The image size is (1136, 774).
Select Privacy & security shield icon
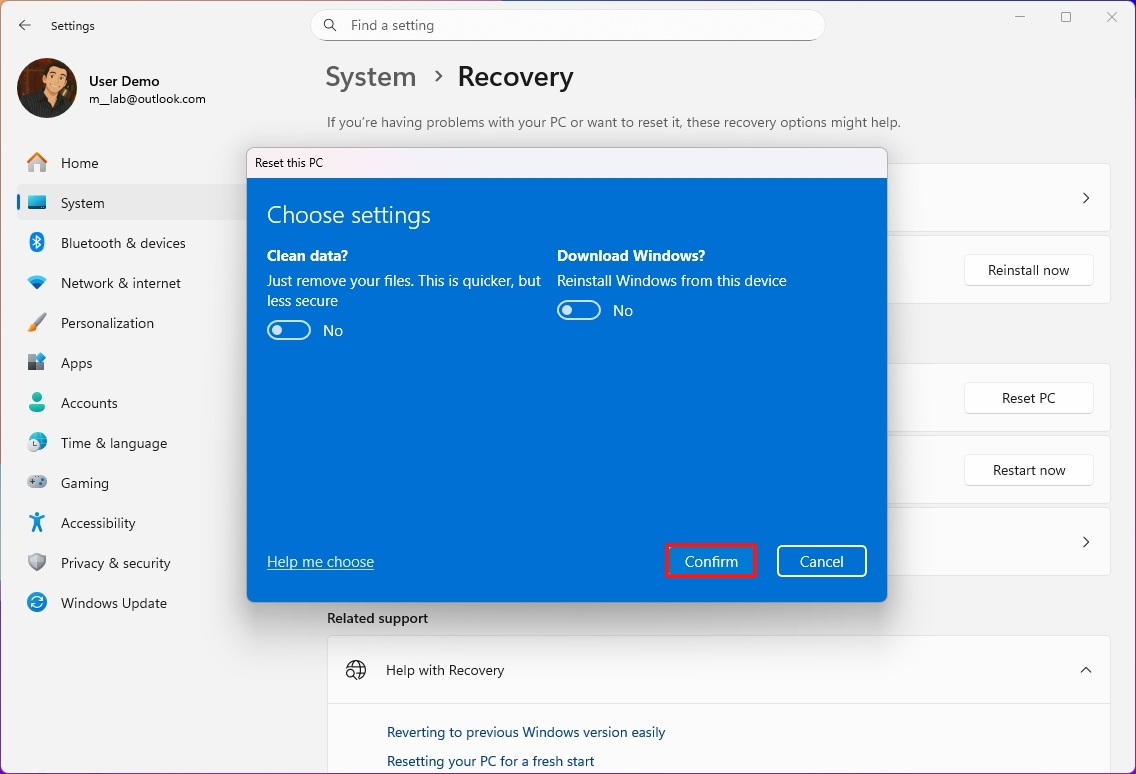[x=37, y=563]
